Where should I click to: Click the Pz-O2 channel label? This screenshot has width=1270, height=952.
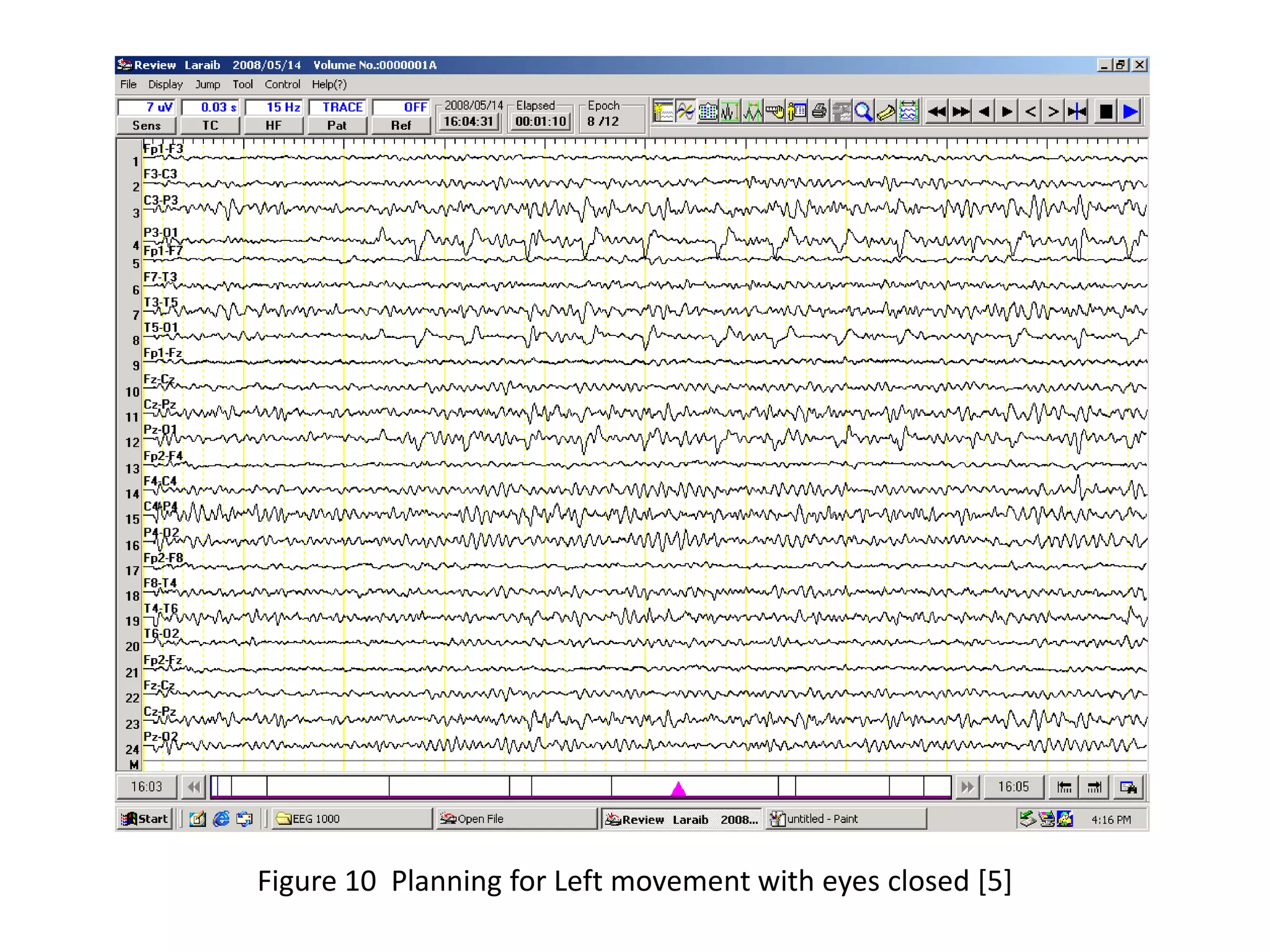click(161, 736)
